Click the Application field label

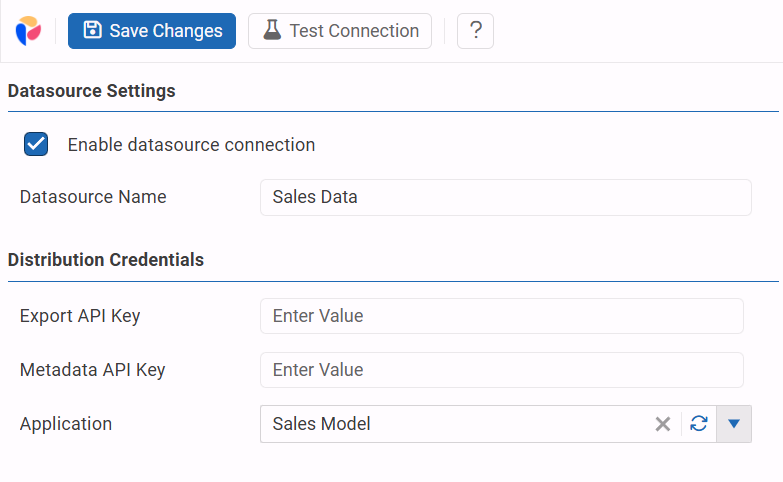tap(66, 424)
